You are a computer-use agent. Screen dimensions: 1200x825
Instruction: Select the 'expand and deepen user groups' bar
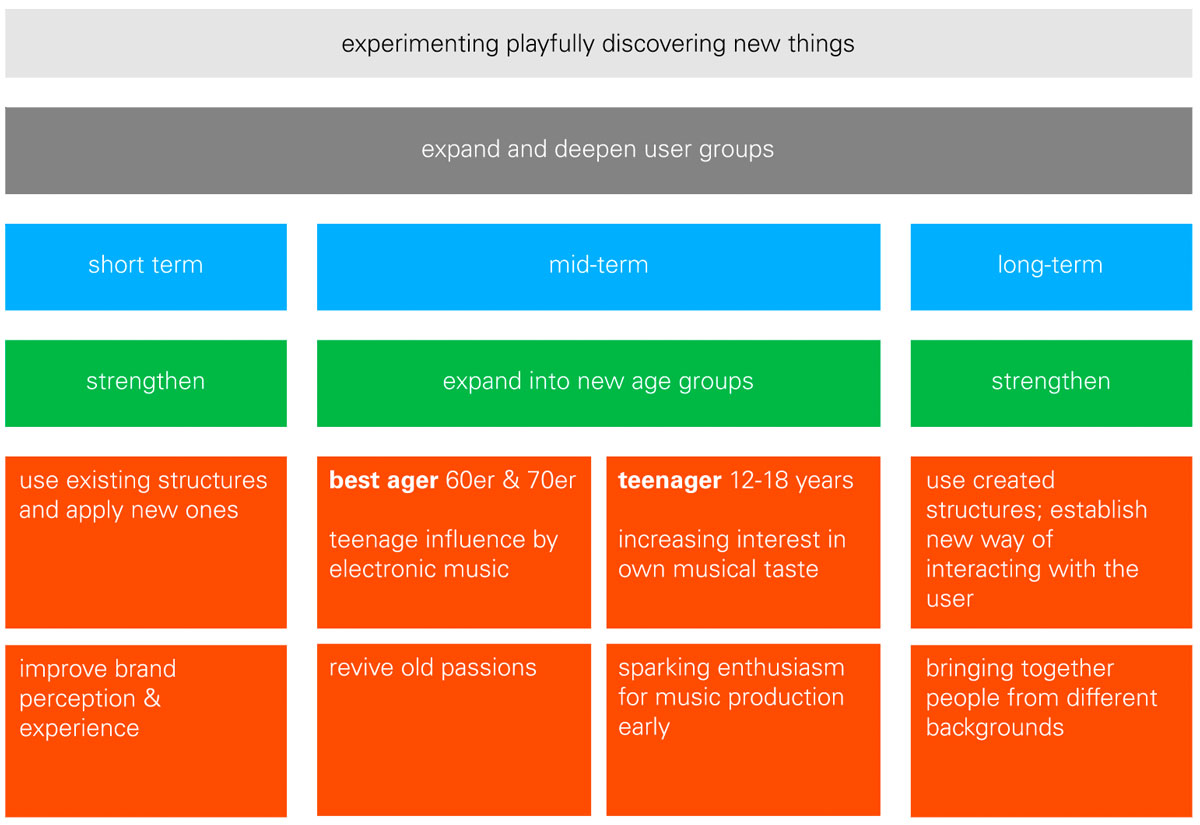tap(598, 150)
